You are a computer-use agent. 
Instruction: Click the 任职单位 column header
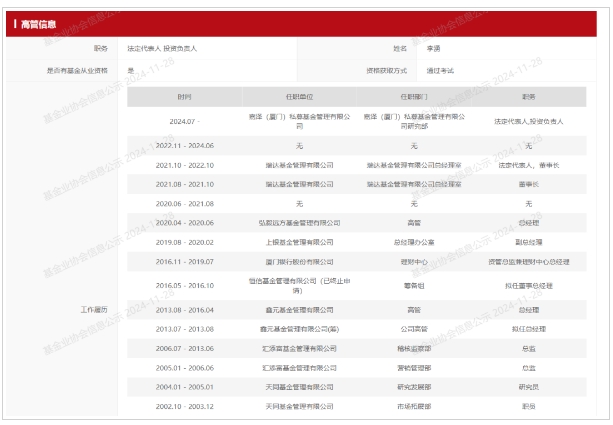299,97
